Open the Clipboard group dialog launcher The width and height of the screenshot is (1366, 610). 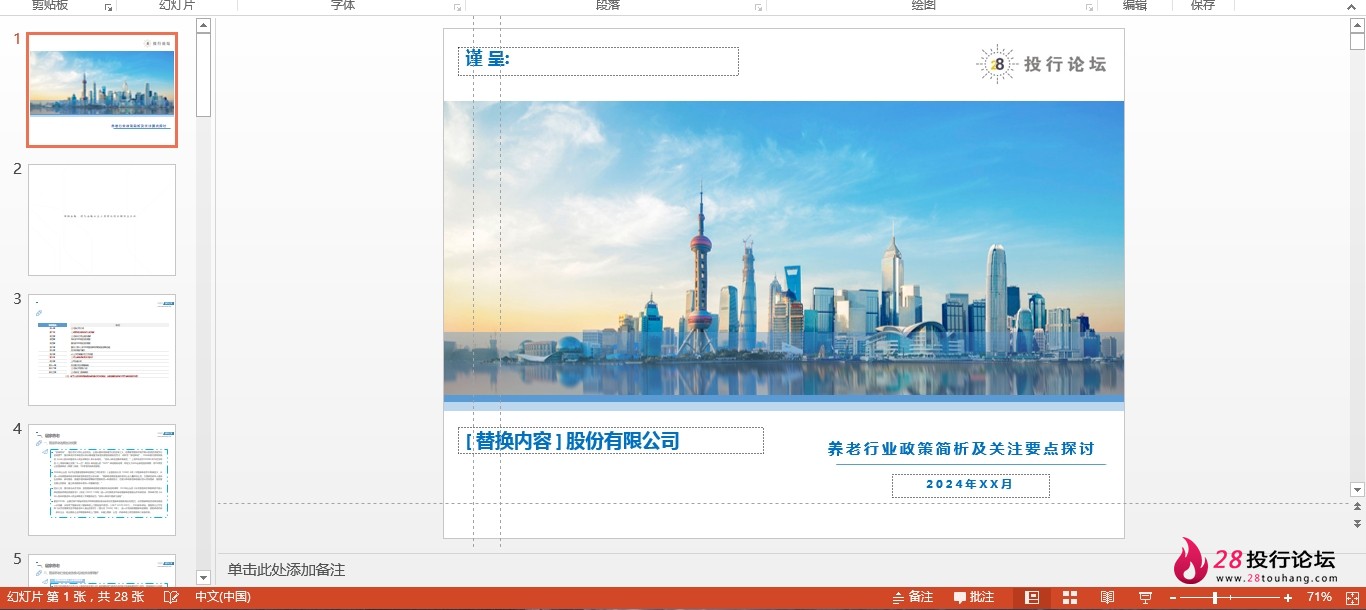click(x=108, y=6)
